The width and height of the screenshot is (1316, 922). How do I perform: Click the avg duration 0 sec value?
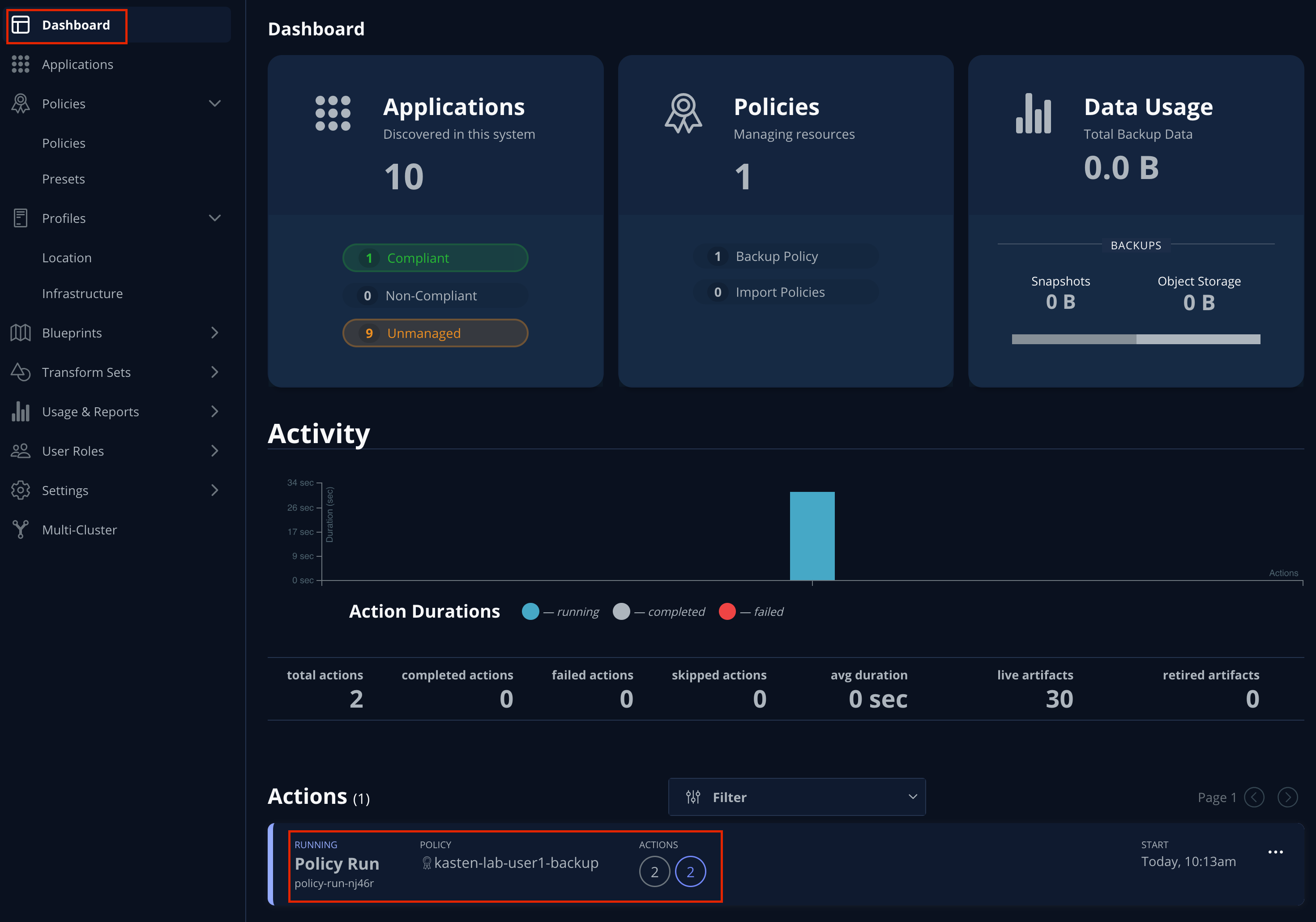(878, 699)
